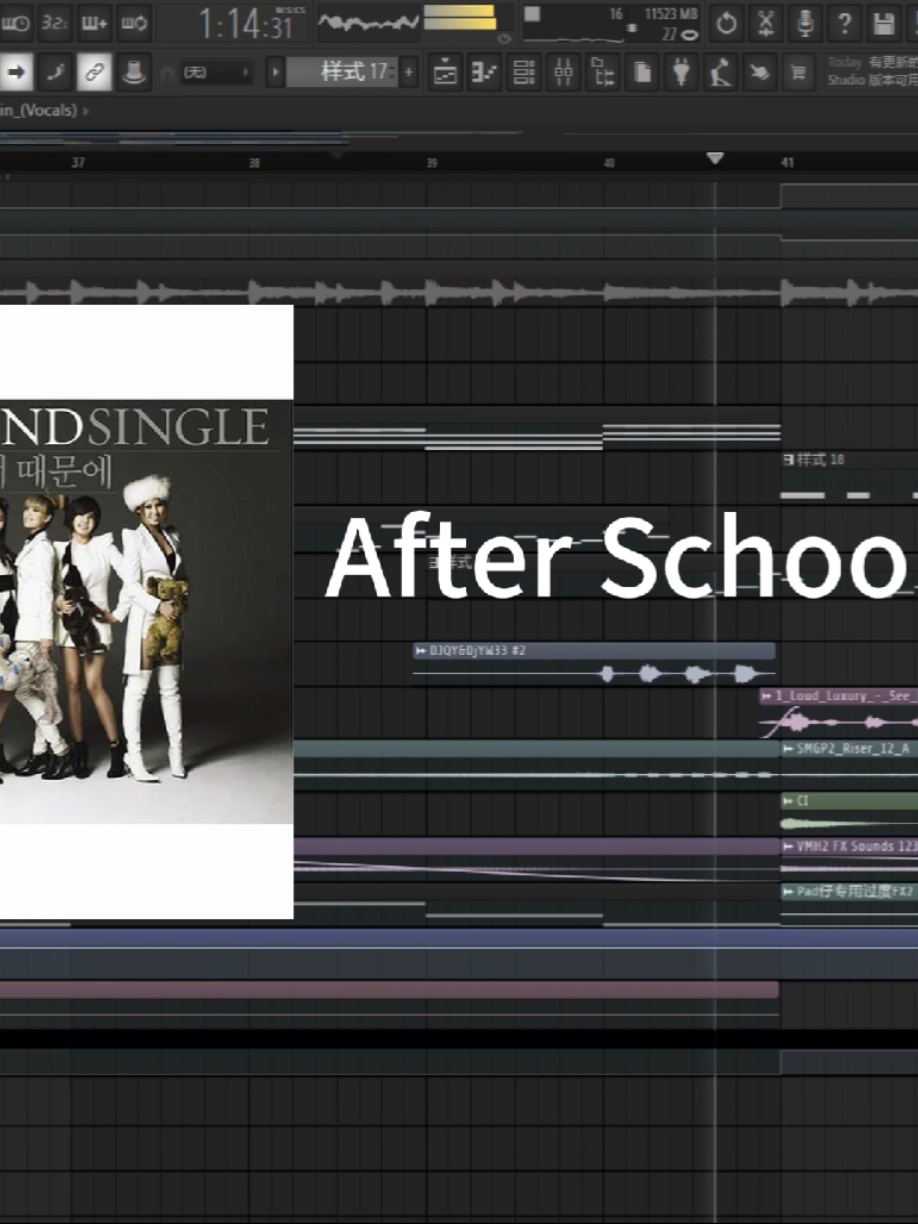The height and width of the screenshot is (1224, 918).
Task: Save the project with the floppy disk icon
Action: [x=883, y=23]
